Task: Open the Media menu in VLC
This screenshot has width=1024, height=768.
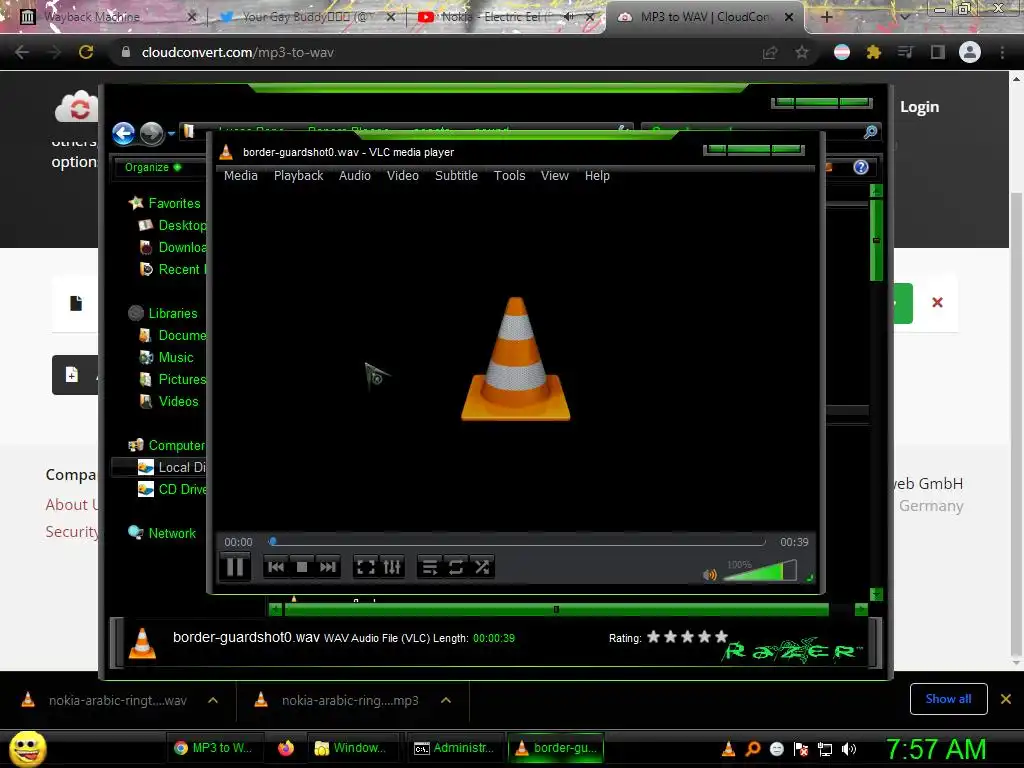Action: pos(240,176)
